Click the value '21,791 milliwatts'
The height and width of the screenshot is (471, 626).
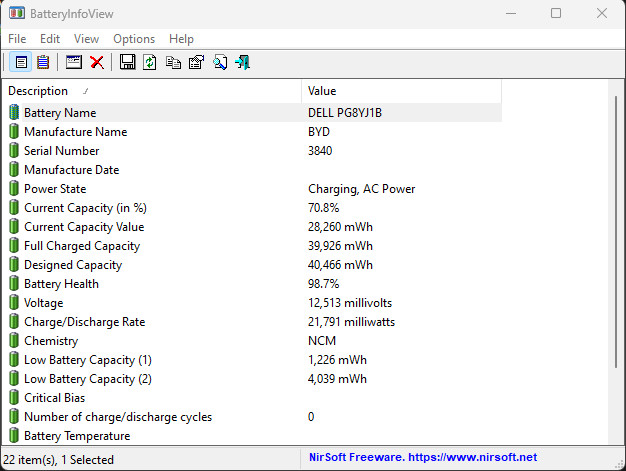coord(351,322)
